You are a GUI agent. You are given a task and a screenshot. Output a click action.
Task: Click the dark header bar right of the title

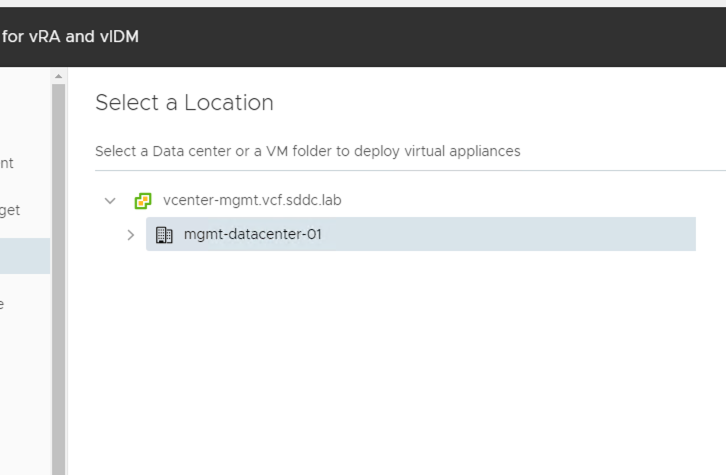(450, 37)
